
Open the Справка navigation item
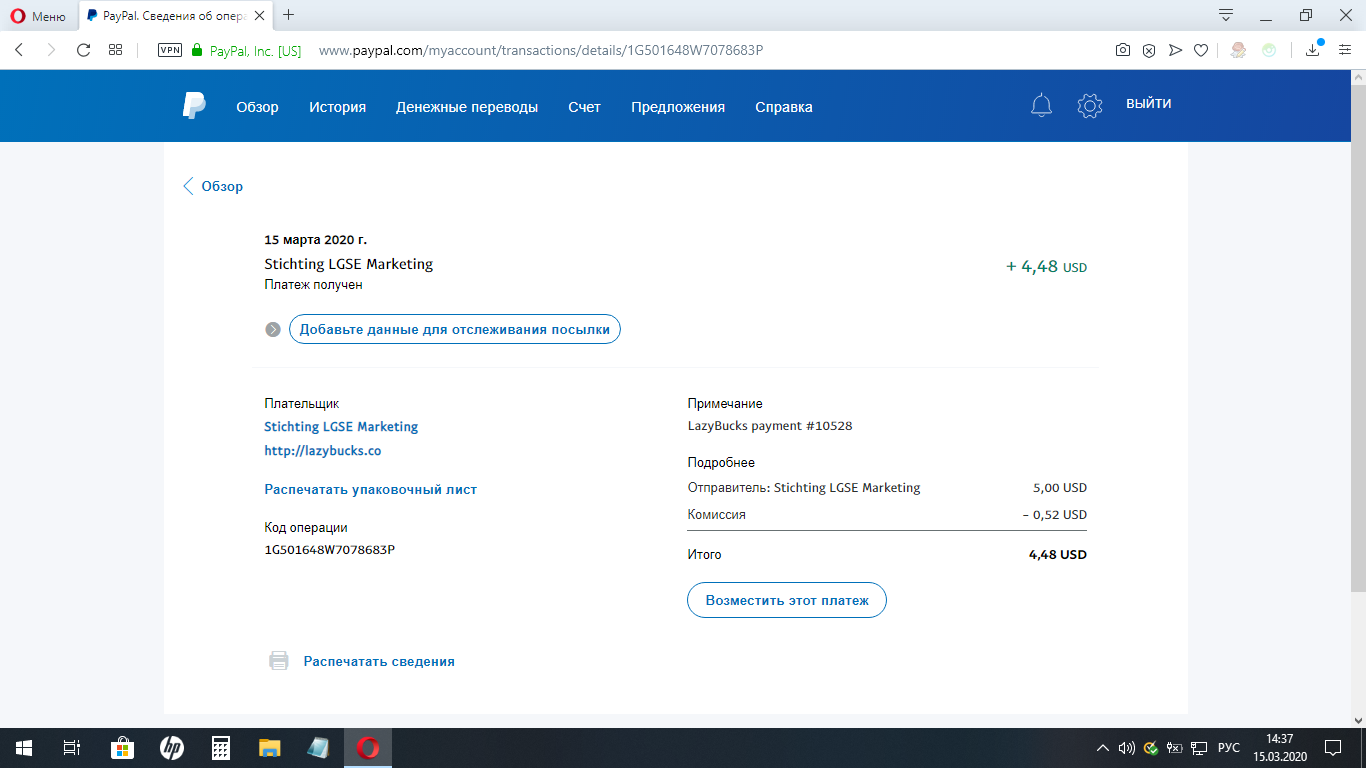click(784, 107)
